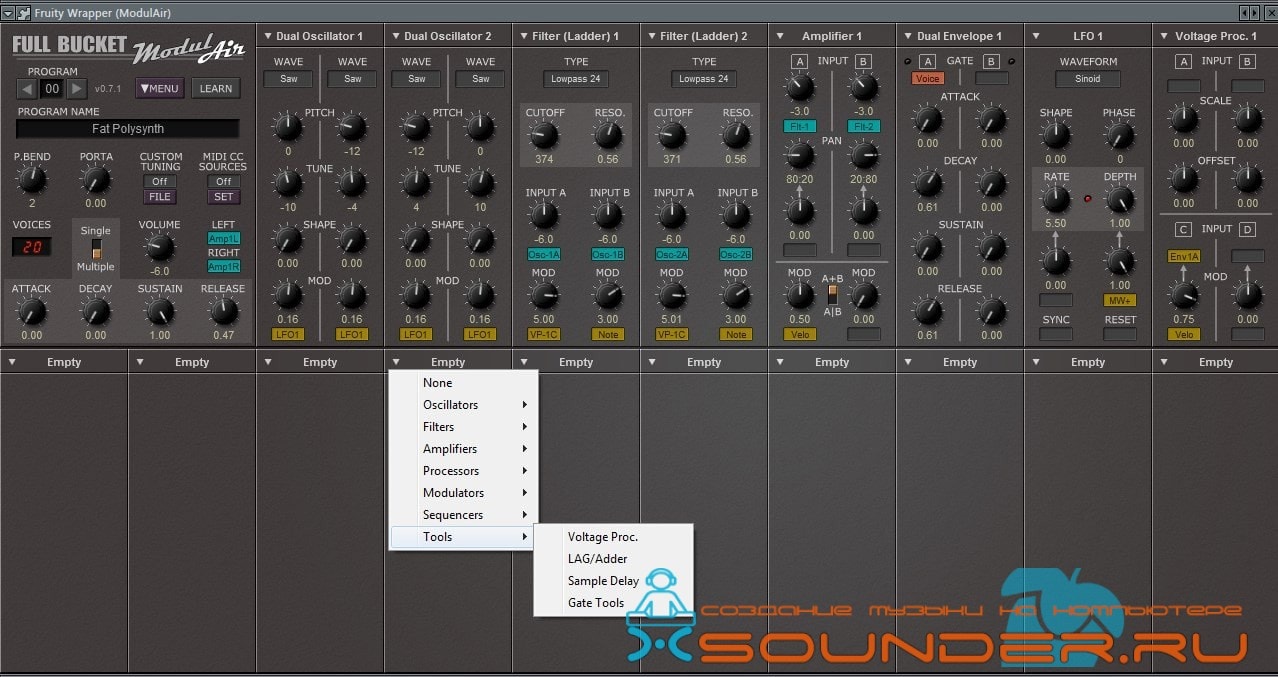Click input C box in Voltage Proc. 1
1278x677 pixels.
click(1184, 230)
